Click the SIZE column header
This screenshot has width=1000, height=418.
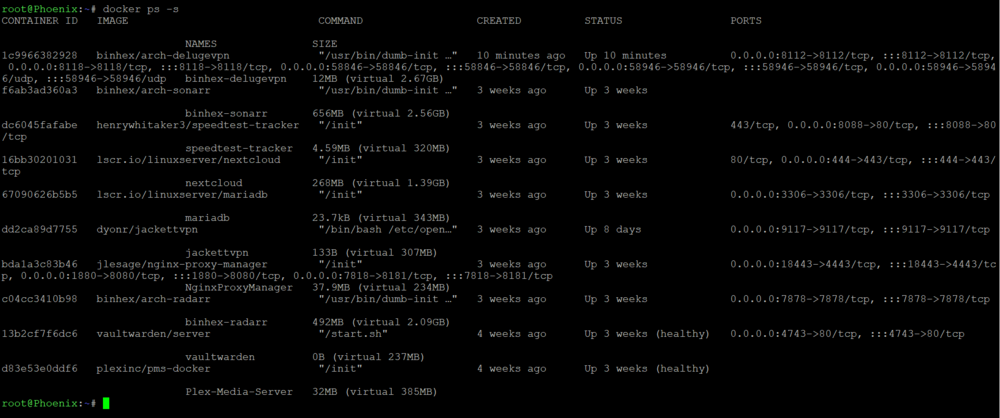coord(325,44)
